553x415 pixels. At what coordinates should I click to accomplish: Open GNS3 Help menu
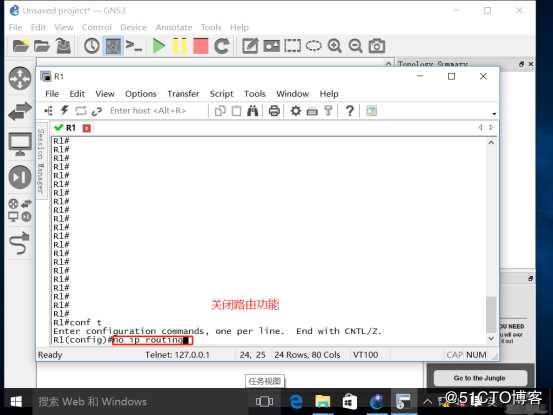(x=239, y=27)
